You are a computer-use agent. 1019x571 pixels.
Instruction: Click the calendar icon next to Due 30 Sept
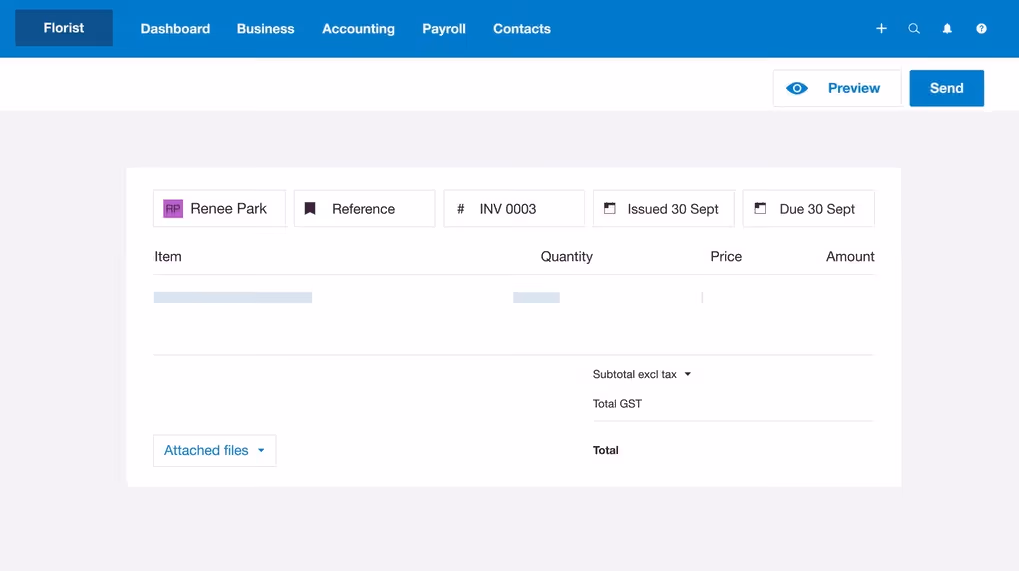pyautogui.click(x=760, y=209)
